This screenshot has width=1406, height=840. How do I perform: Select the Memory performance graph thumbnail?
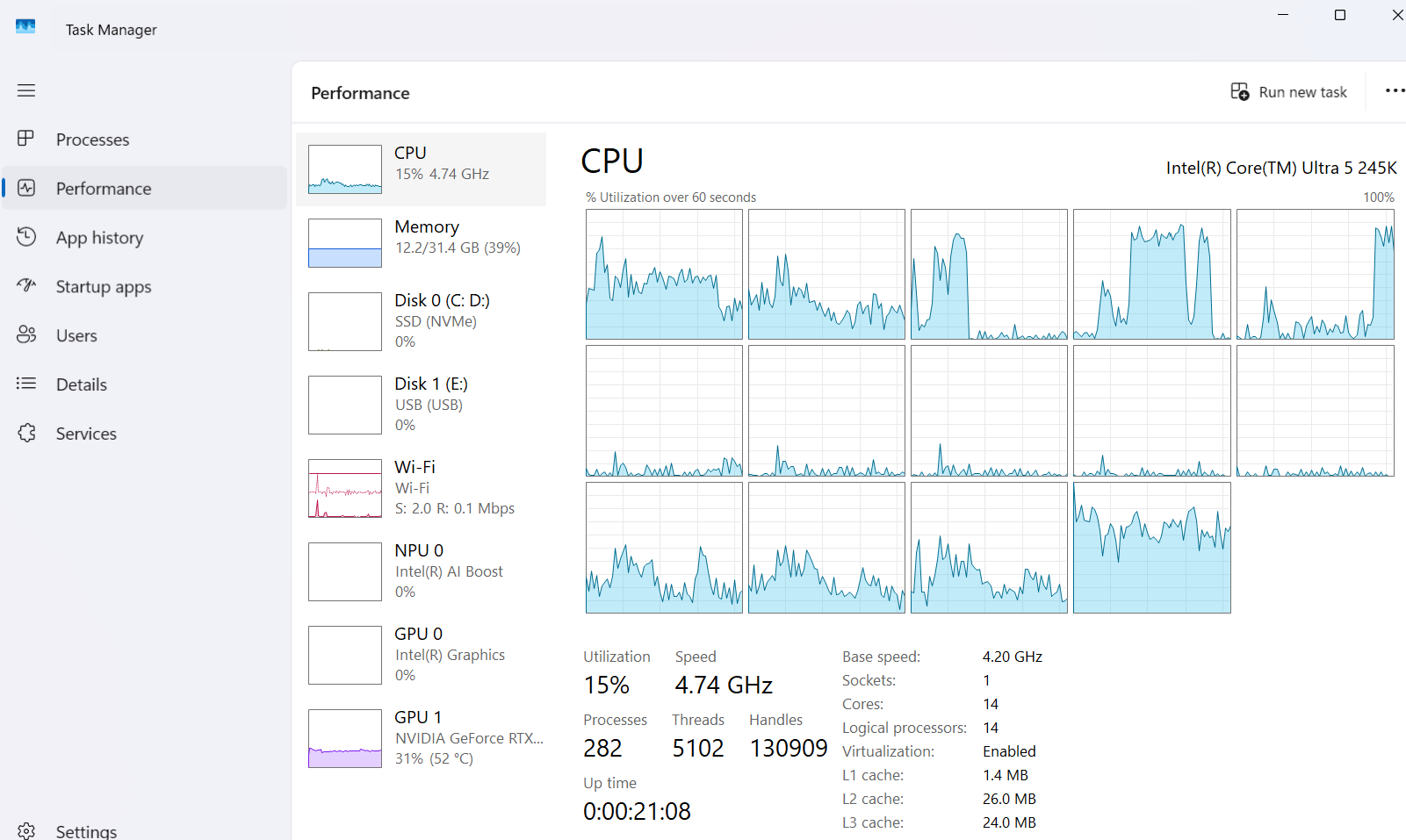pyautogui.click(x=345, y=243)
